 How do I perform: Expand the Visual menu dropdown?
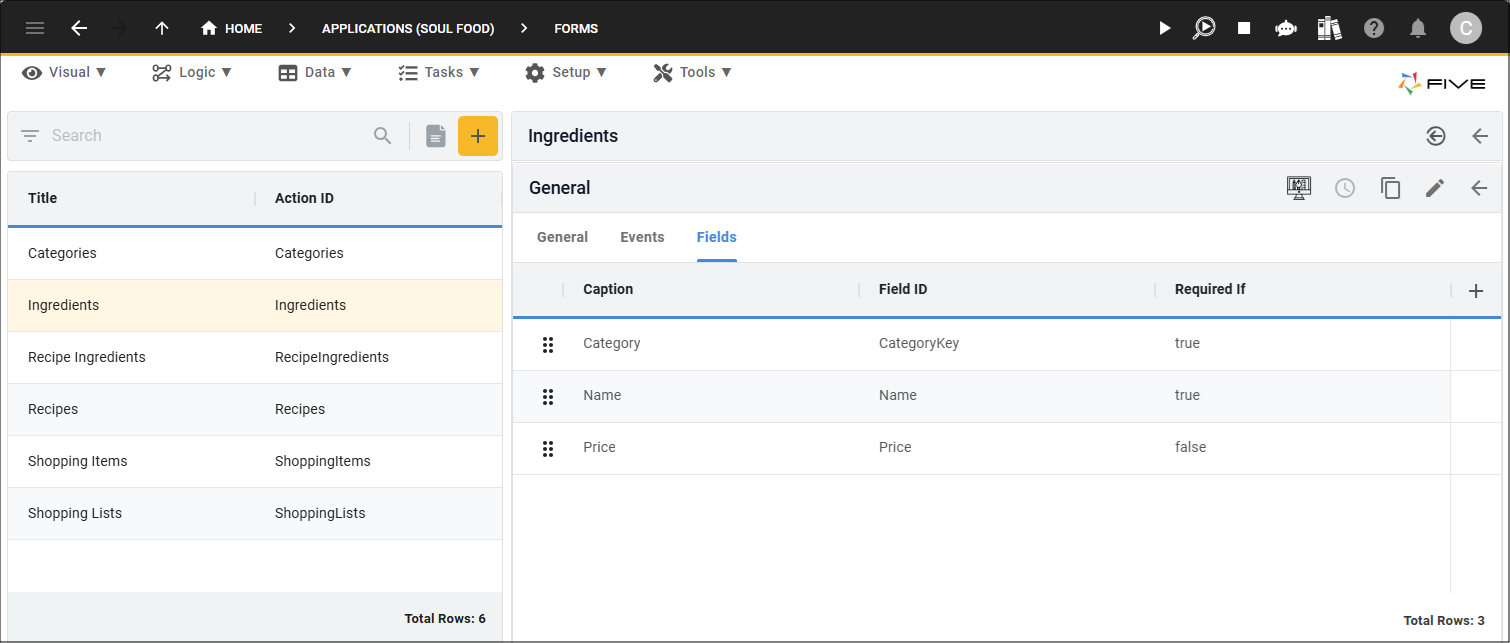click(x=65, y=72)
